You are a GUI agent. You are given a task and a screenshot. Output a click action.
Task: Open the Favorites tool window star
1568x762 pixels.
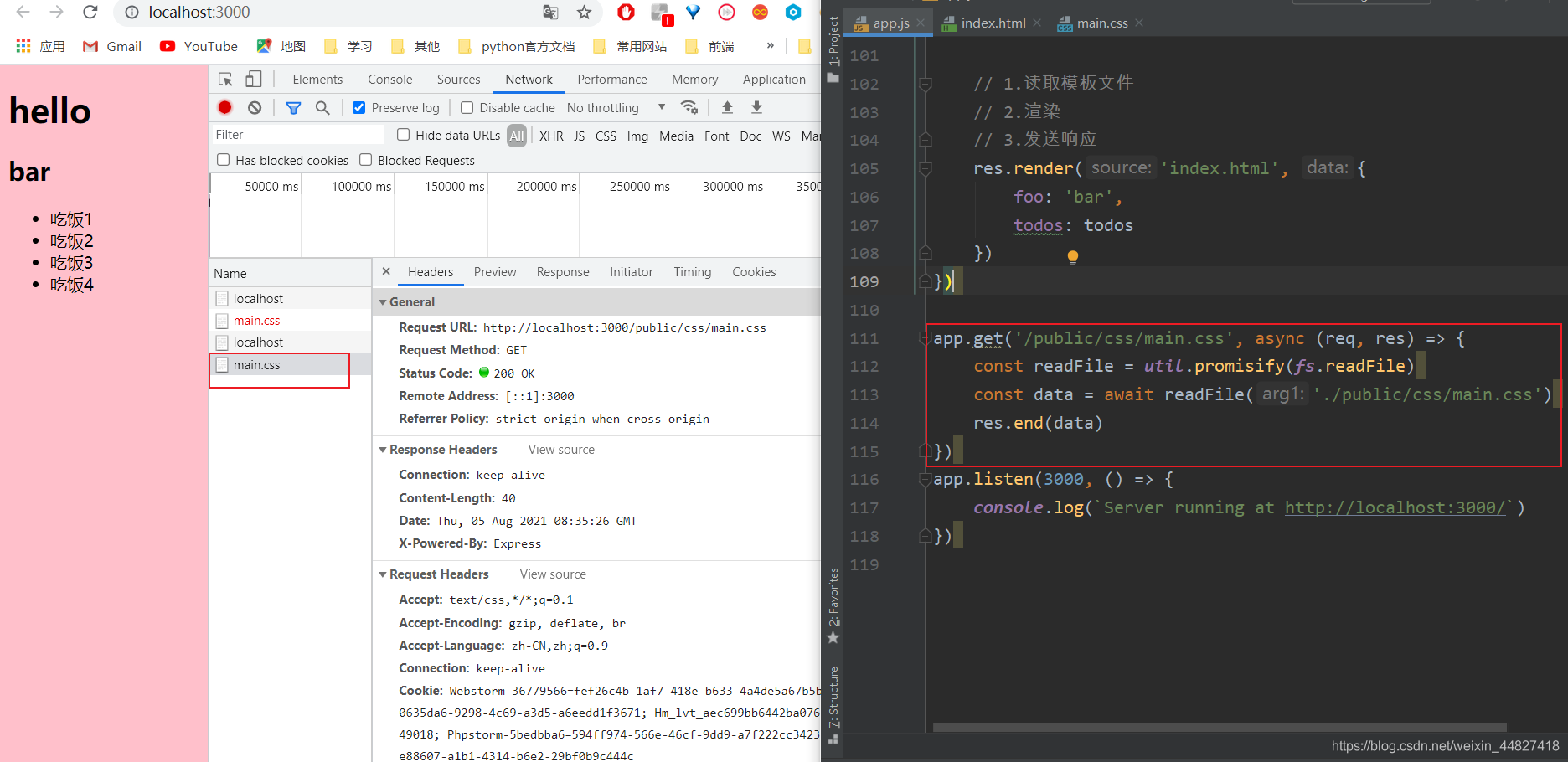tap(833, 637)
